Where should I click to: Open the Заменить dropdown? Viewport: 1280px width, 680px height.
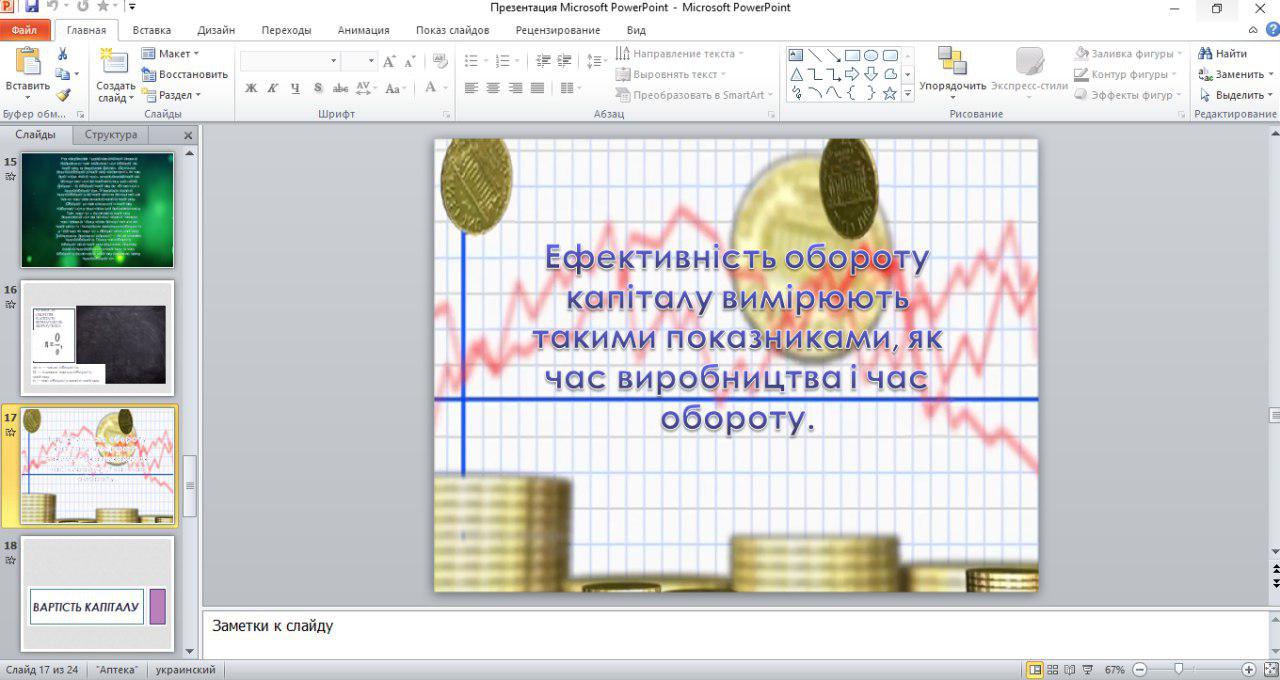[1270, 74]
